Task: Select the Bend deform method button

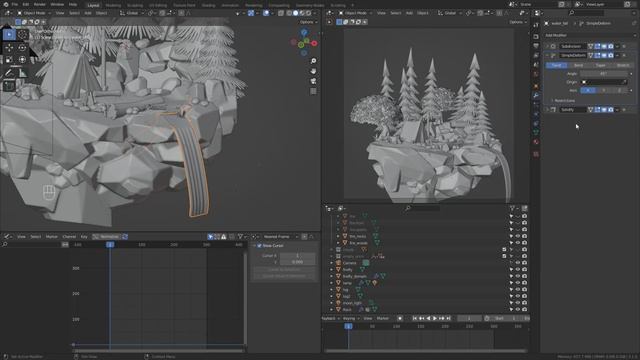Action: (578, 65)
